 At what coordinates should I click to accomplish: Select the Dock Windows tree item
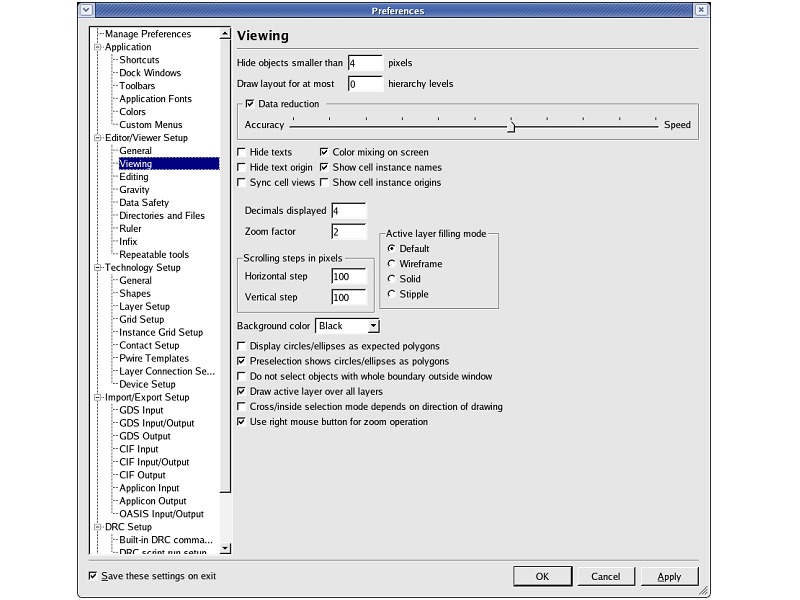[150, 73]
